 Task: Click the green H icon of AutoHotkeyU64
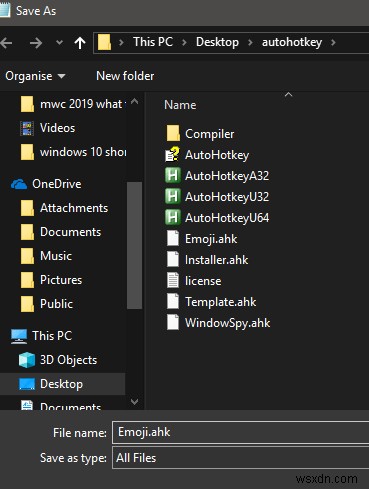173,217
